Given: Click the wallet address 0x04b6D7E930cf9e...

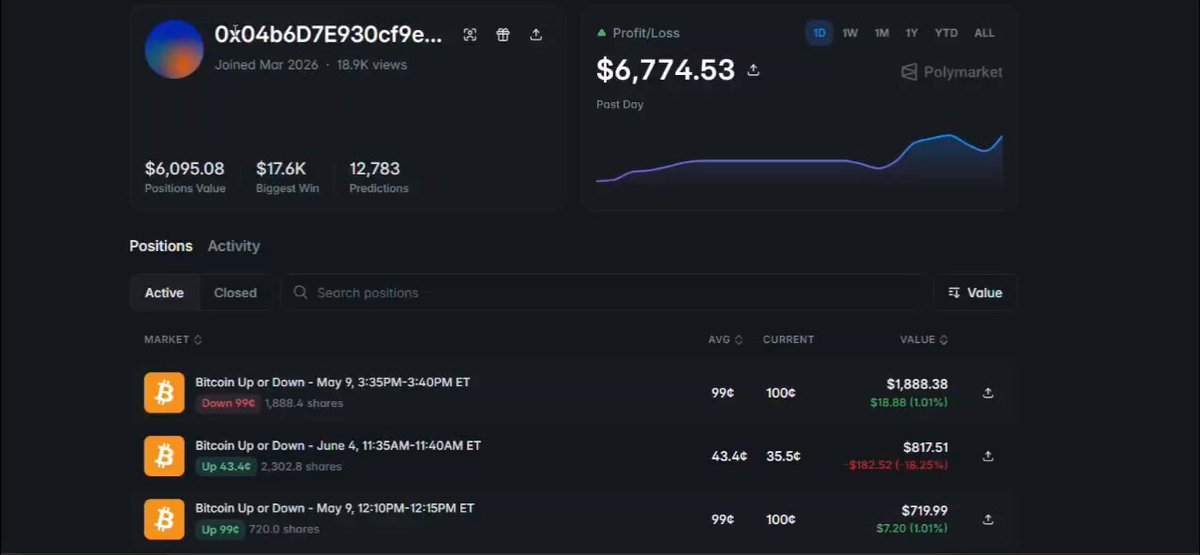Looking at the screenshot, I should [x=328, y=35].
